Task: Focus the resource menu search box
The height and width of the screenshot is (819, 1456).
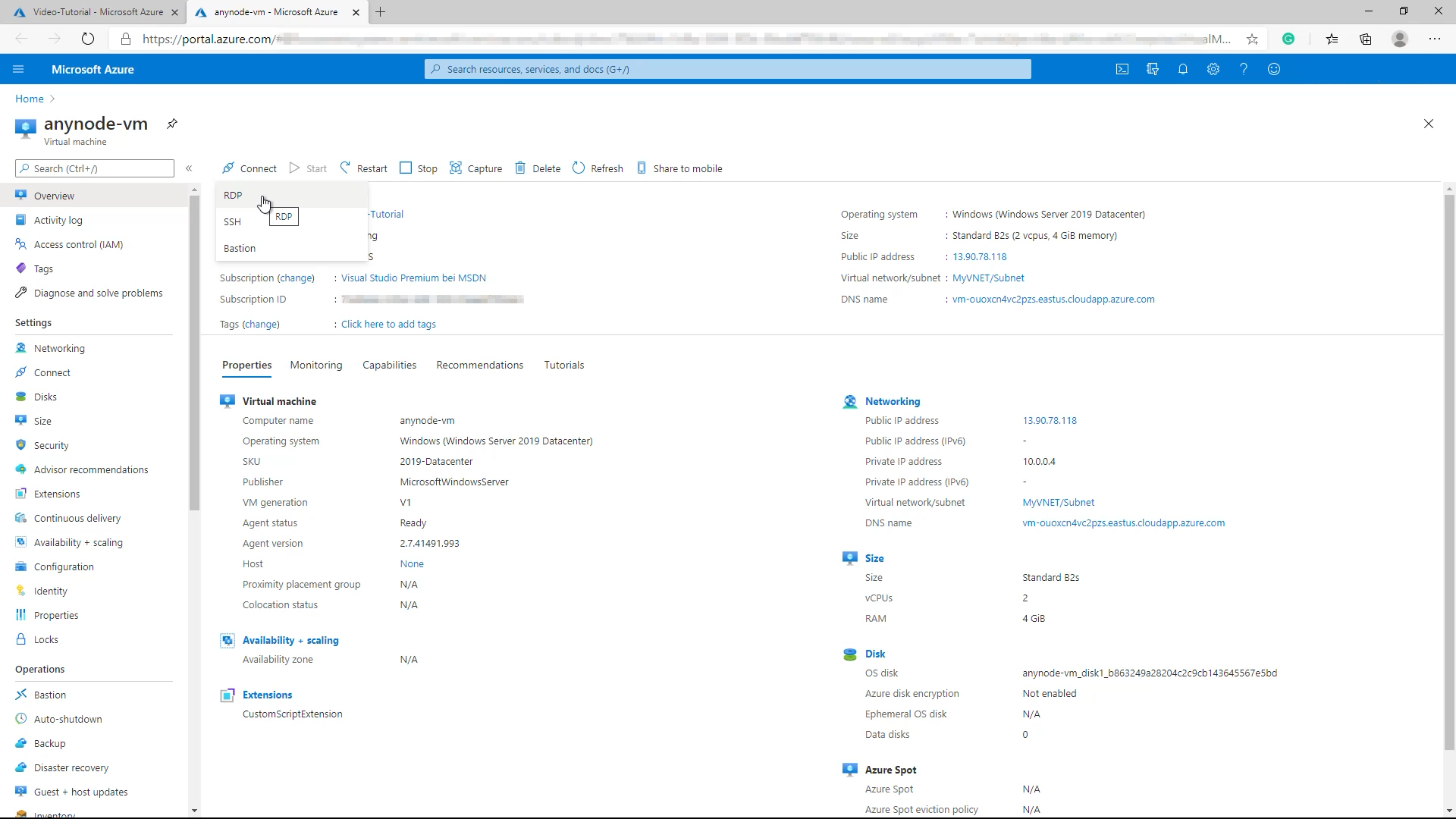Action: [95, 168]
